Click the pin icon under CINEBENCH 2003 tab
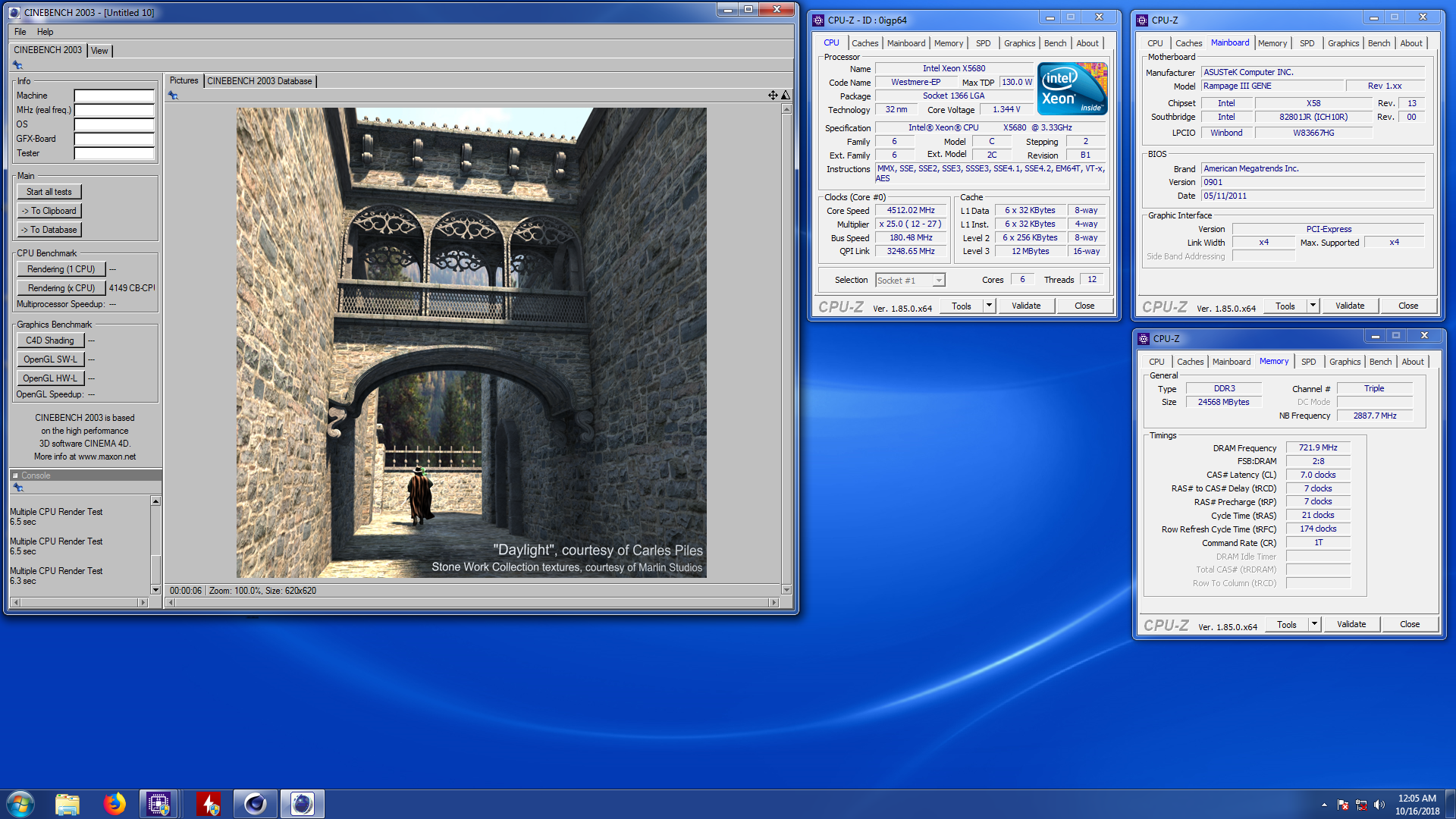 point(17,65)
